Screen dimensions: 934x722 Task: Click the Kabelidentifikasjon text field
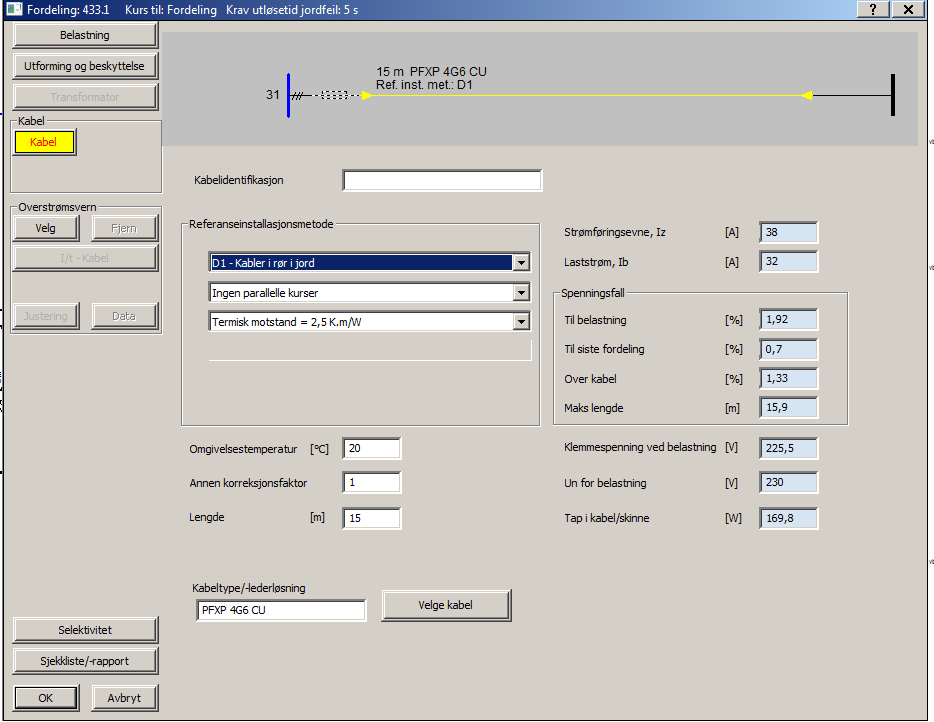click(x=443, y=180)
